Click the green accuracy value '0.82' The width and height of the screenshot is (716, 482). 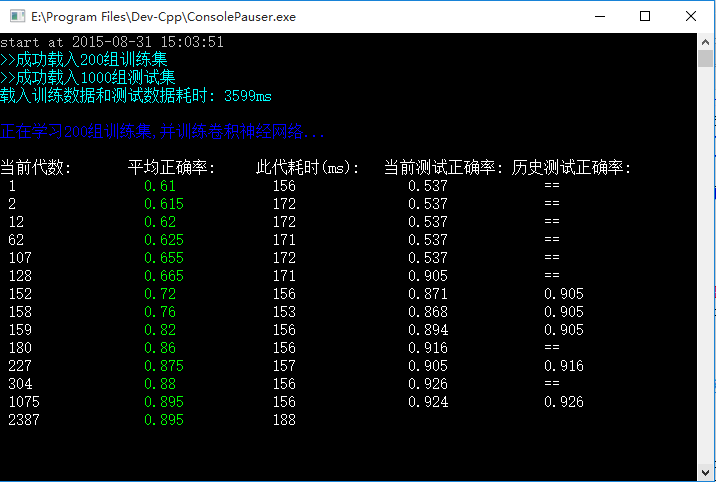(160, 330)
